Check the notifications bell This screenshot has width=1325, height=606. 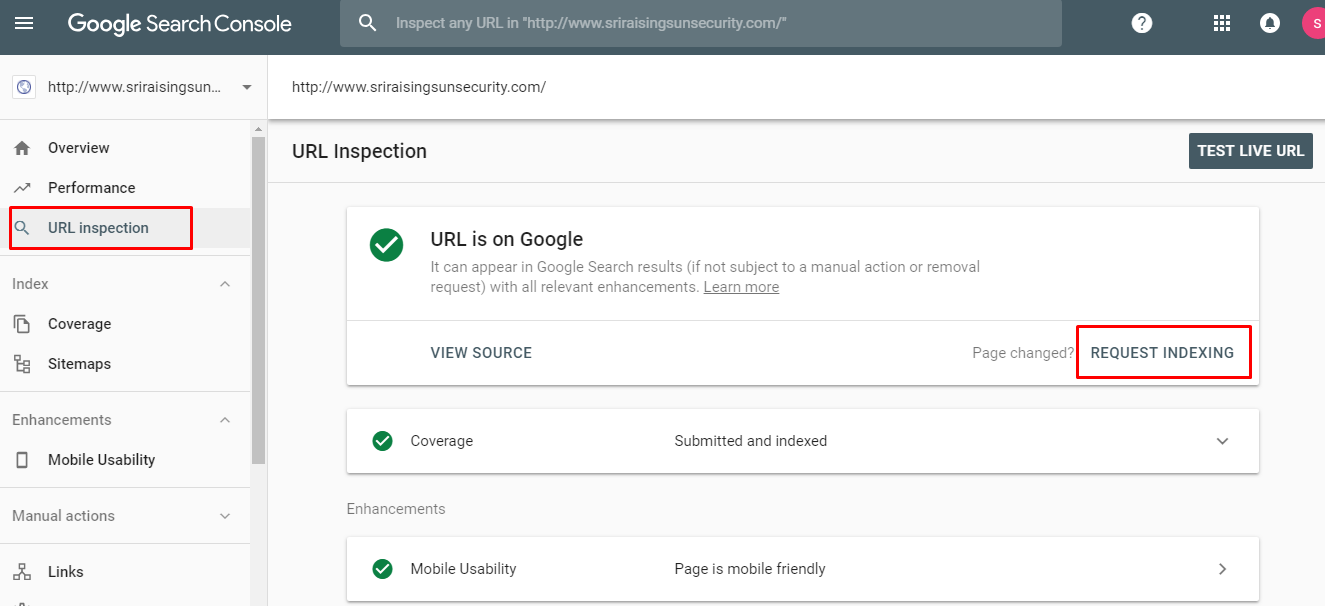tap(1269, 22)
